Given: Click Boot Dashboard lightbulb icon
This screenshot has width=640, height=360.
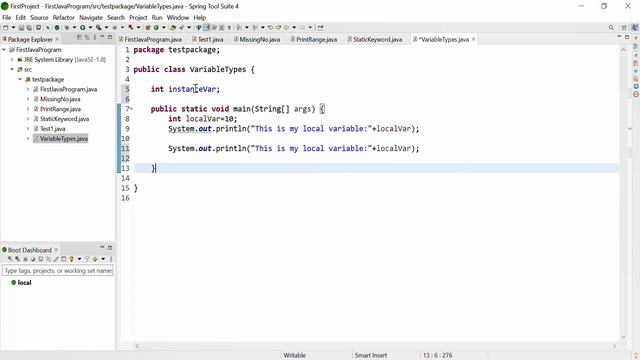Looking at the screenshot, I should click(x=71, y=259).
